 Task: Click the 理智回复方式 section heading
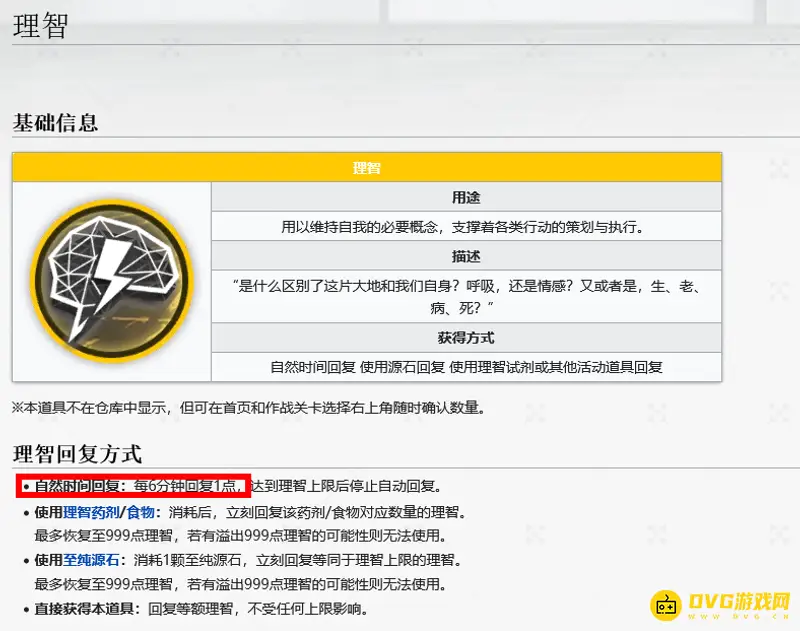77,453
